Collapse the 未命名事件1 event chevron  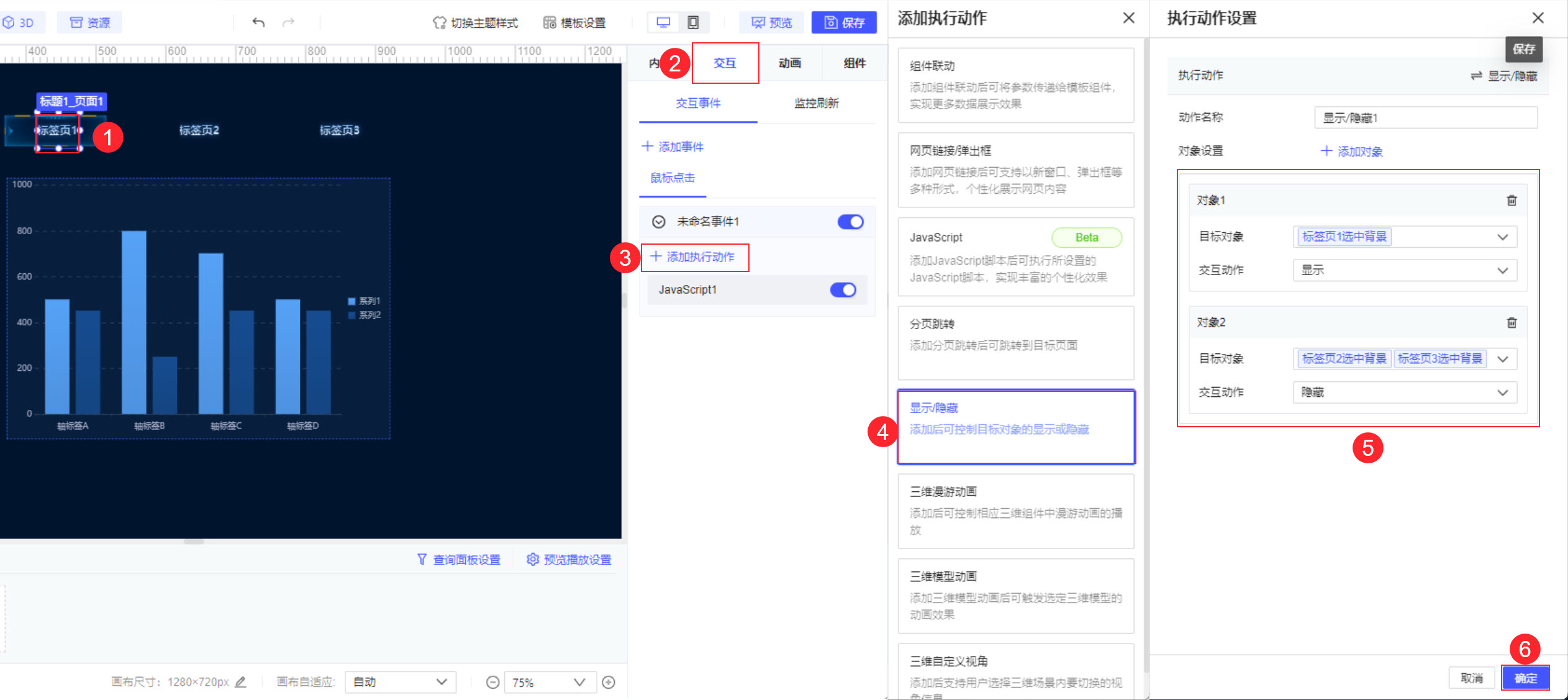pyautogui.click(x=659, y=222)
